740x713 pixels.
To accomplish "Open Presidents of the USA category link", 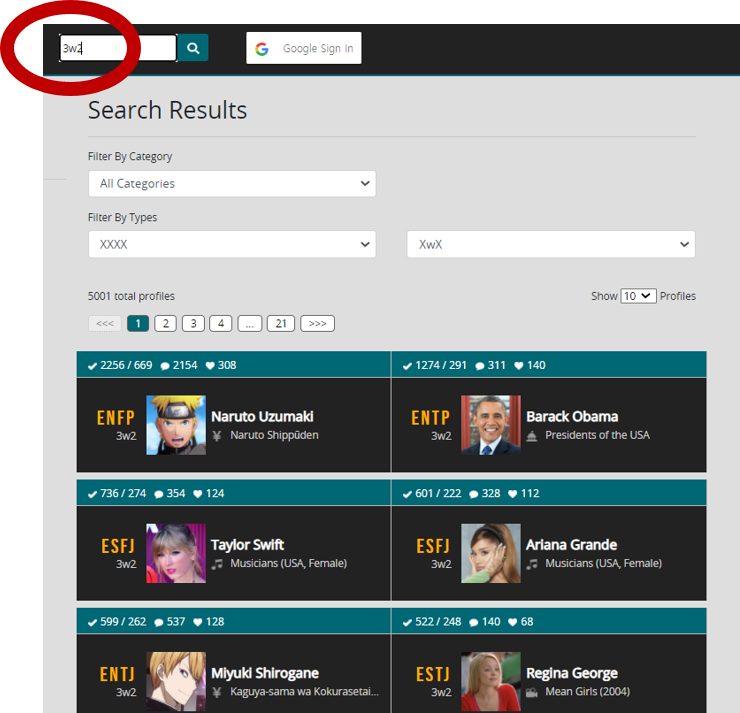I will (x=597, y=435).
